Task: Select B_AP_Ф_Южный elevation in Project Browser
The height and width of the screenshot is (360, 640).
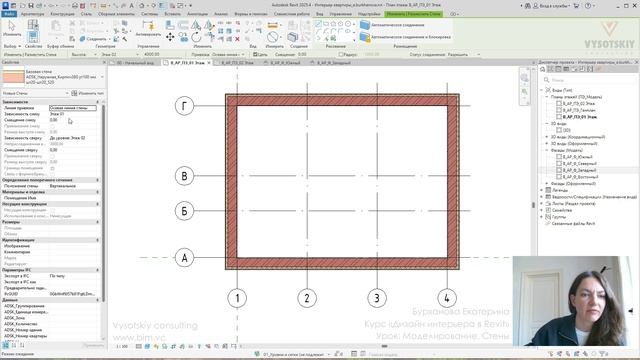Action: 578,157
